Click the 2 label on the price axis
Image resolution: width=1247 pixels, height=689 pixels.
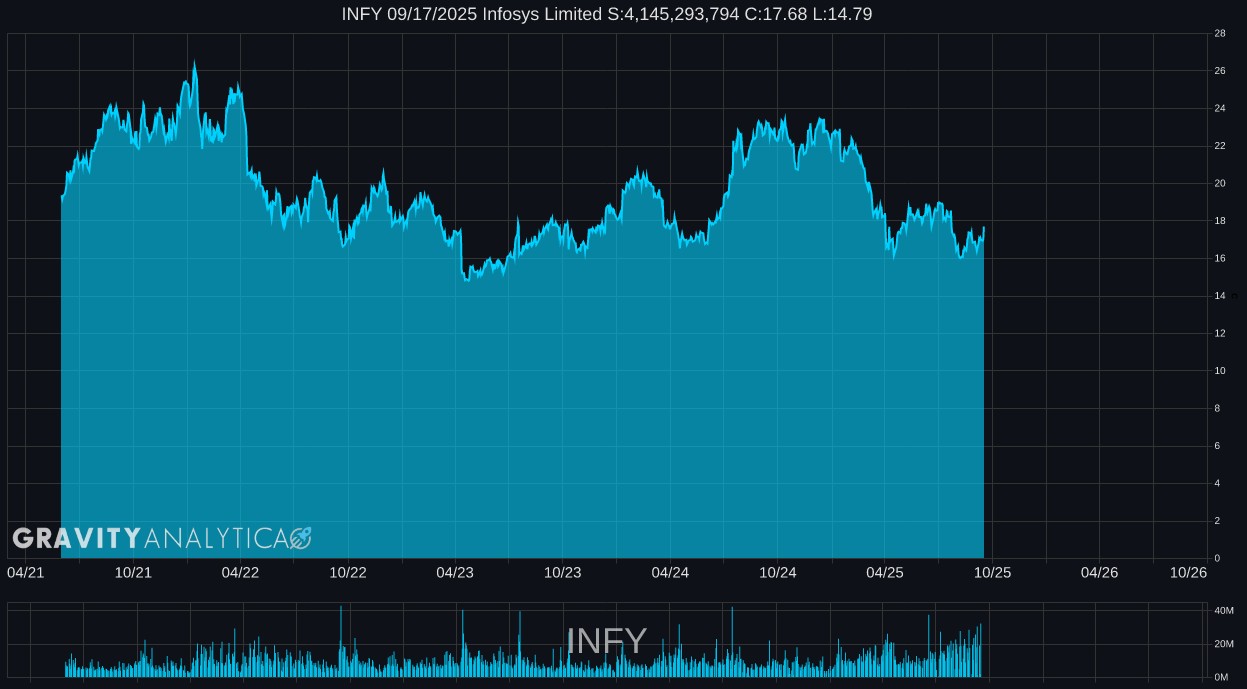click(1217, 521)
